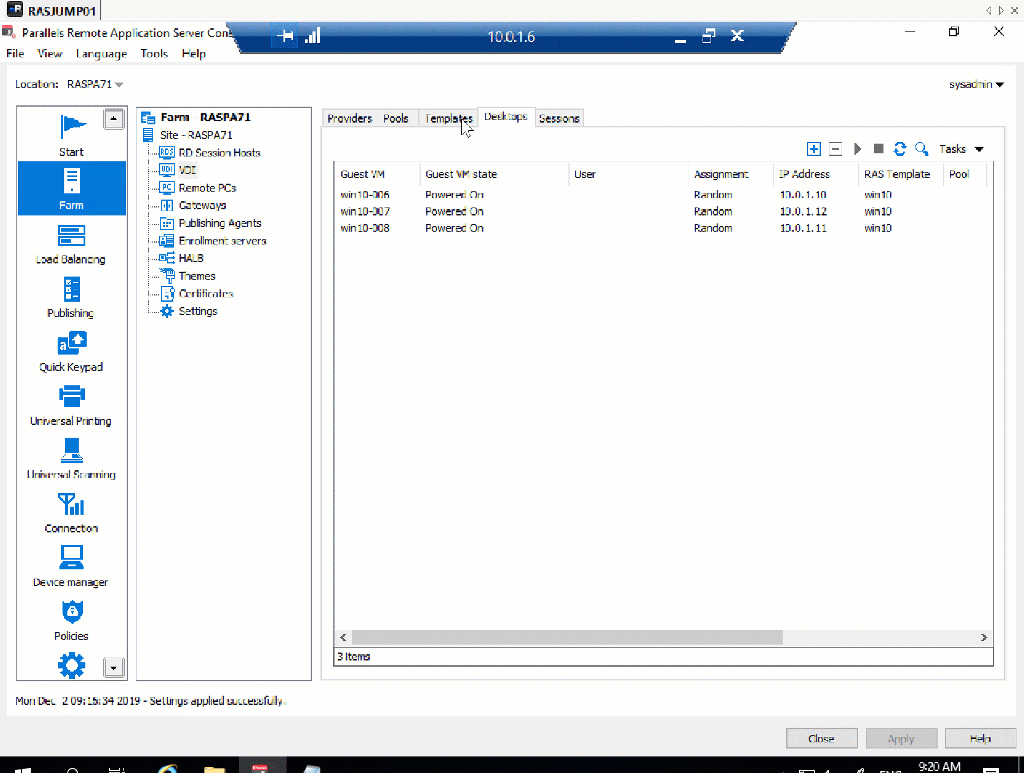Open the sysadmin user dropdown

(976, 84)
